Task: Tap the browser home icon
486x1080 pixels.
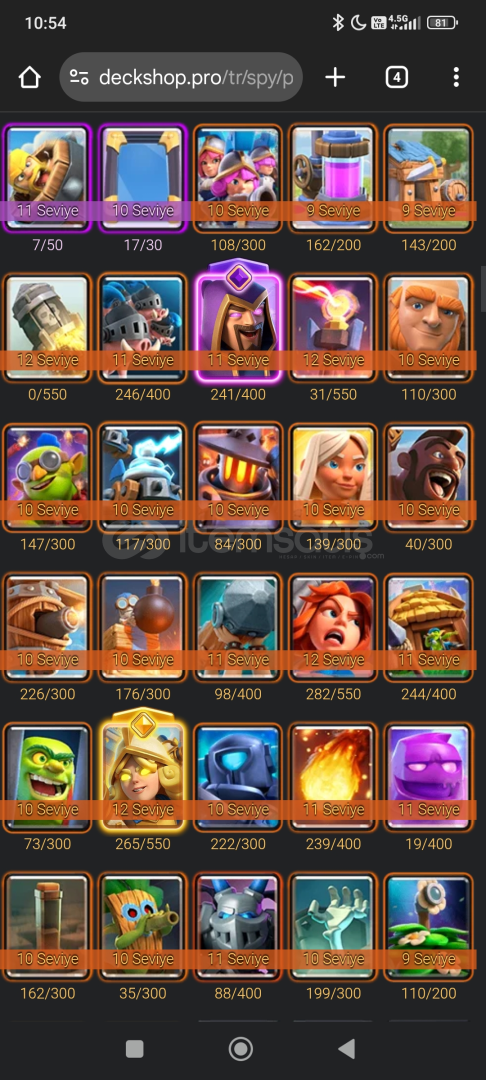Action: coord(30,77)
